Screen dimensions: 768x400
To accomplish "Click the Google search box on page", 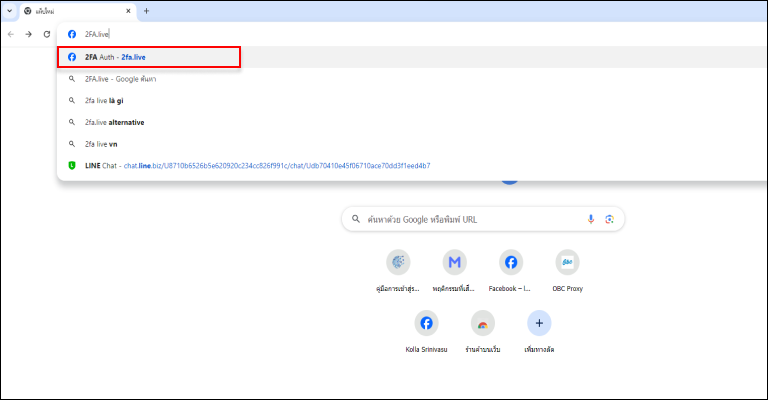I will [x=483, y=219].
